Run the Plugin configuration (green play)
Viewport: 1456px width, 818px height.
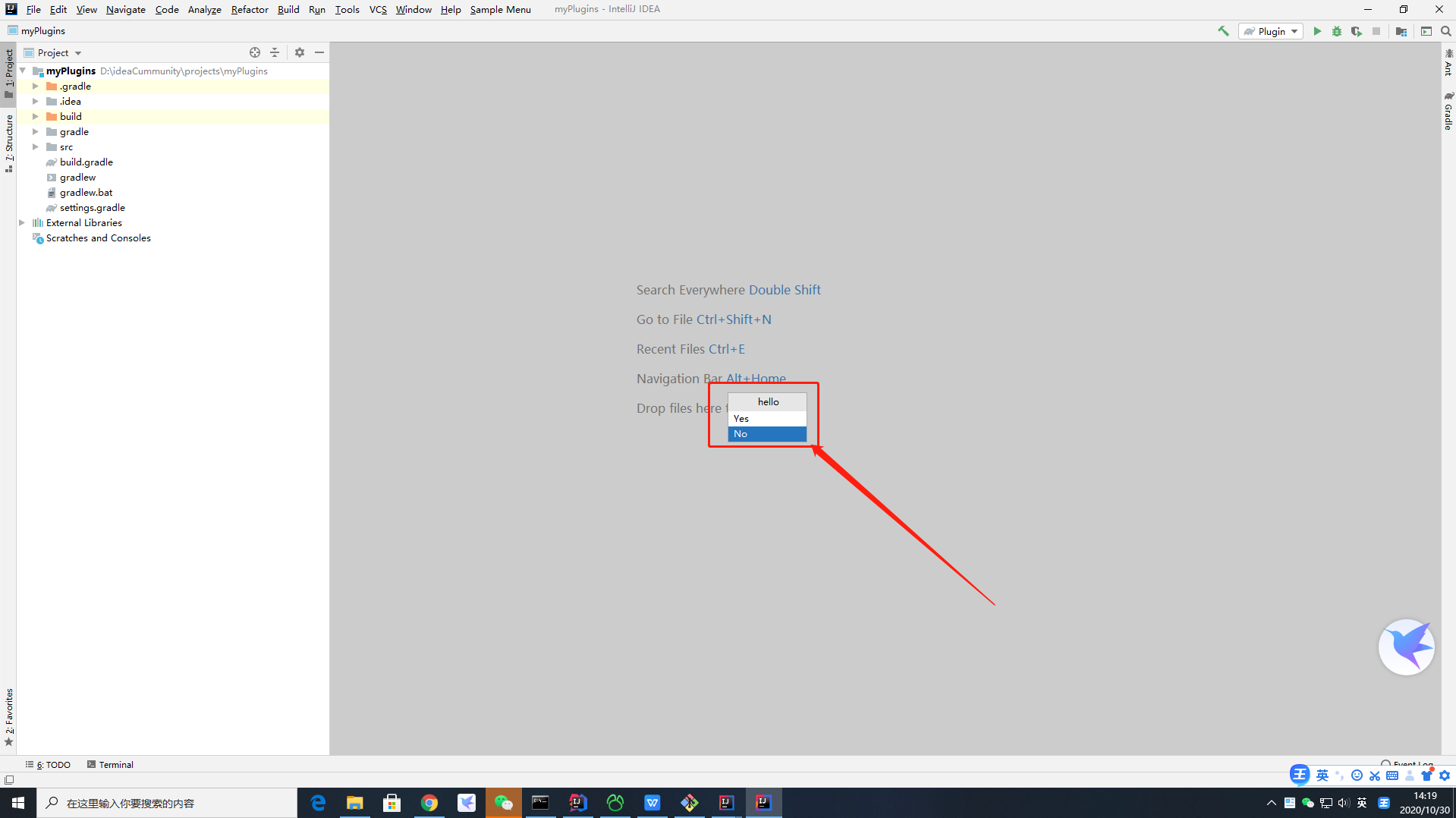(x=1317, y=31)
